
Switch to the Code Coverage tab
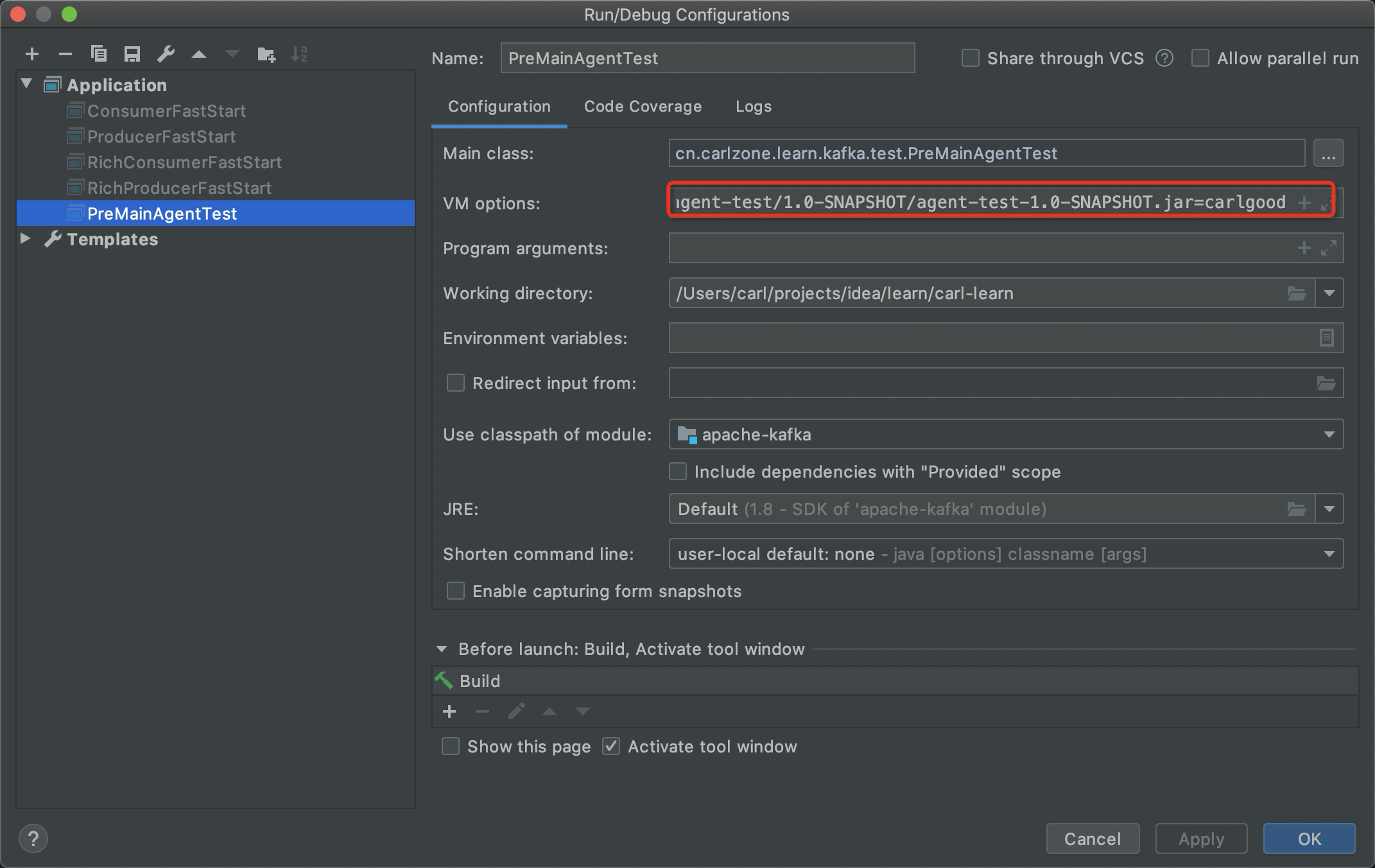pyautogui.click(x=643, y=107)
